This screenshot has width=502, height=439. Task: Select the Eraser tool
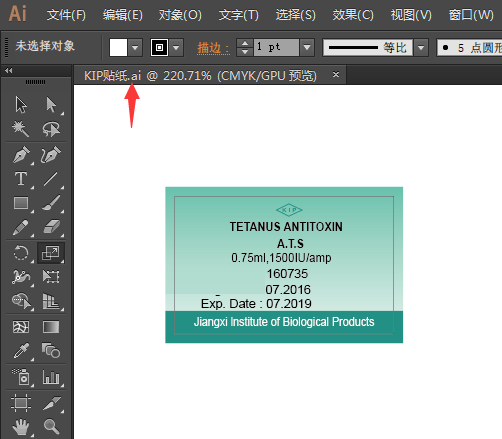[51, 228]
